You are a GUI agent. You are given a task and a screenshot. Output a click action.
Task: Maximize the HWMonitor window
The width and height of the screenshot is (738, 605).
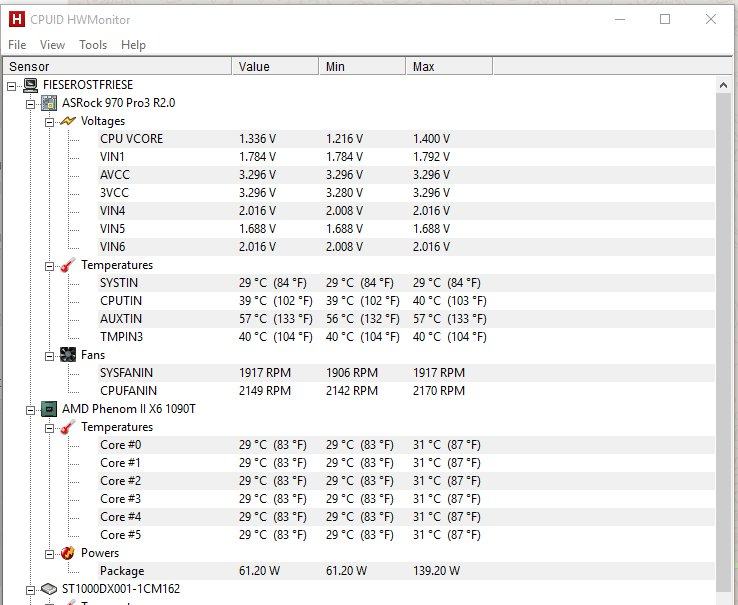tap(665, 19)
